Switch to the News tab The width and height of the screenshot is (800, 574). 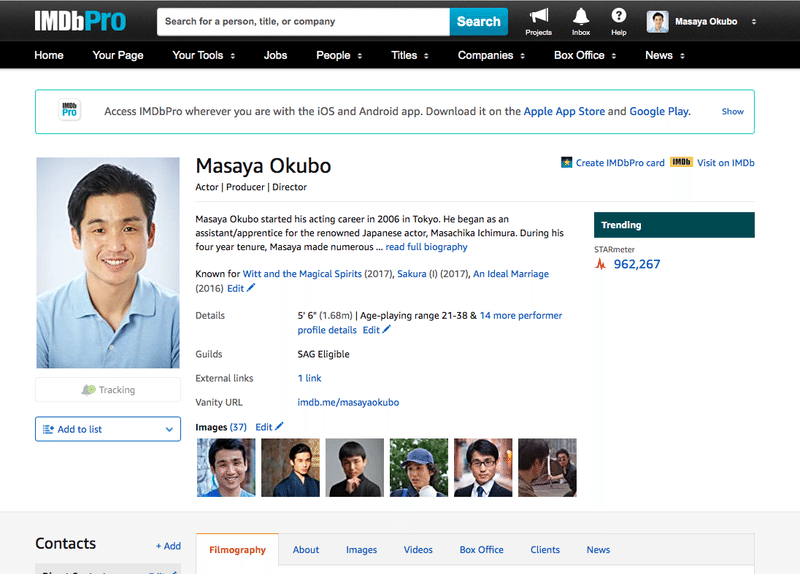pyautogui.click(x=598, y=550)
